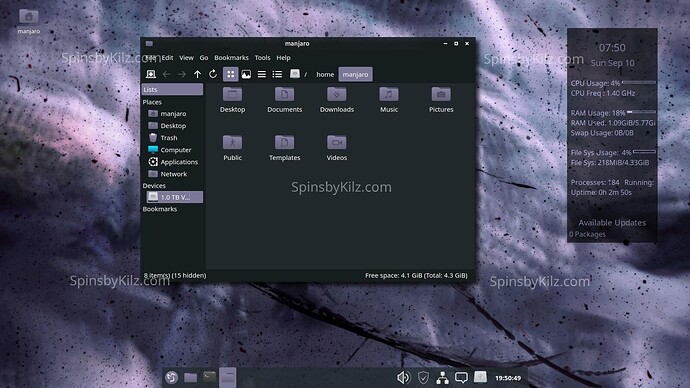Click the removable devices tray icon
This screenshot has width=690, height=388.
pyautogui.click(x=480, y=377)
